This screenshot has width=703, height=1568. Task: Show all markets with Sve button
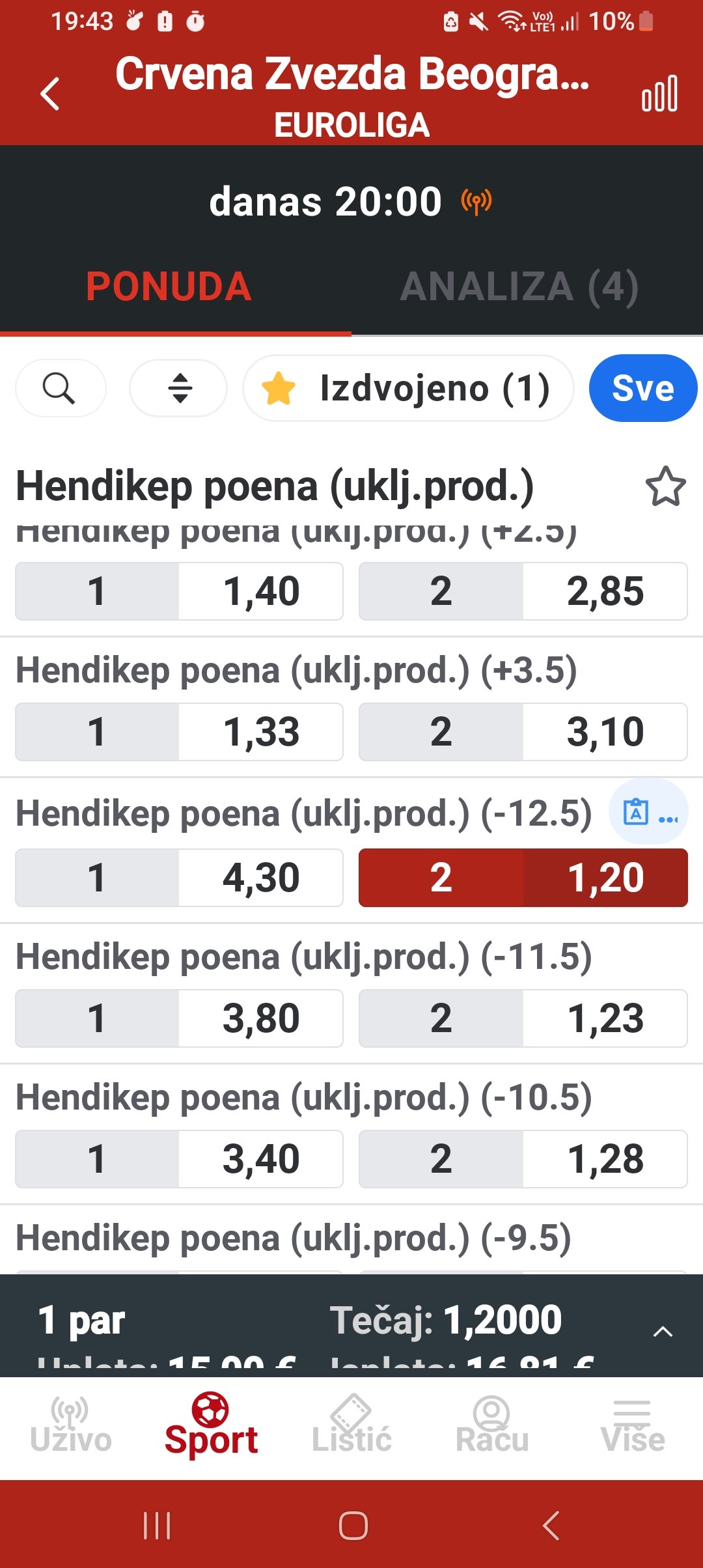click(x=642, y=389)
